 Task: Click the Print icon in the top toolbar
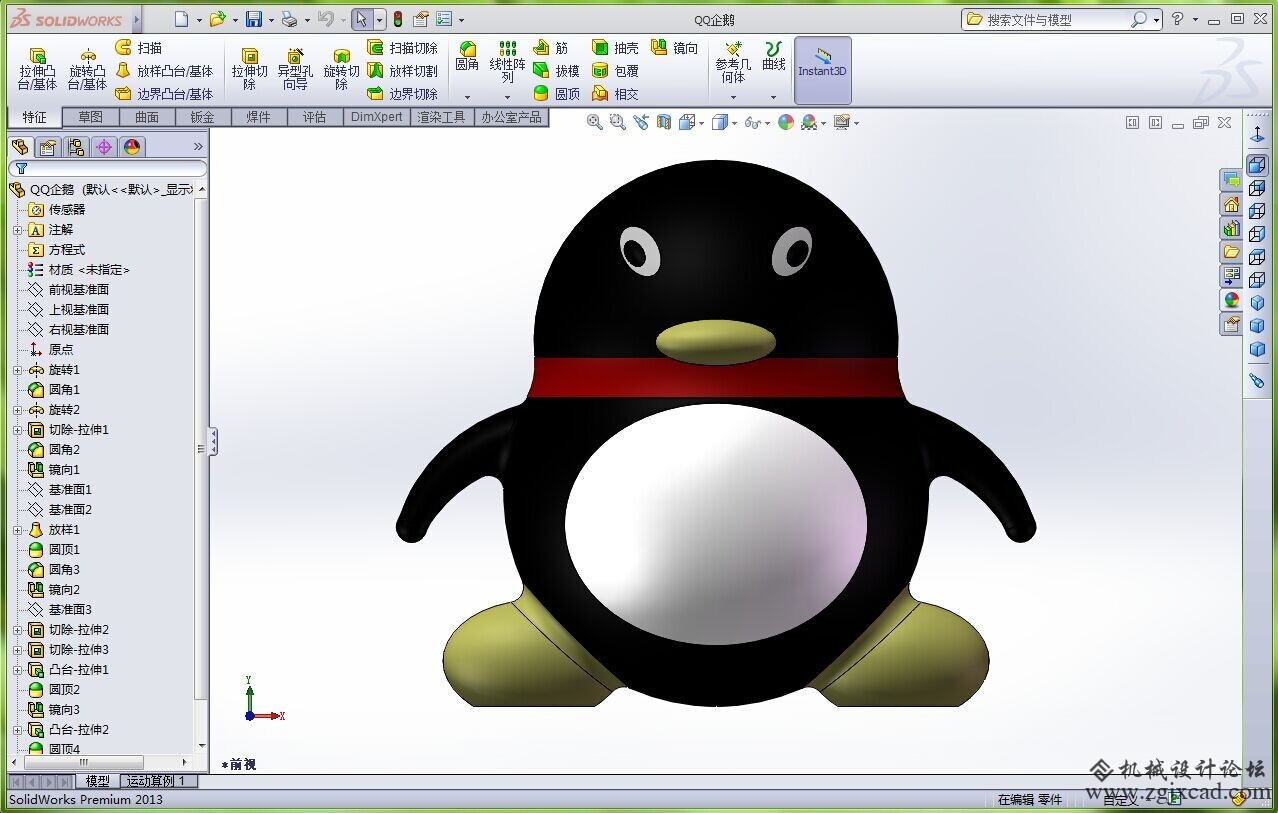click(289, 19)
